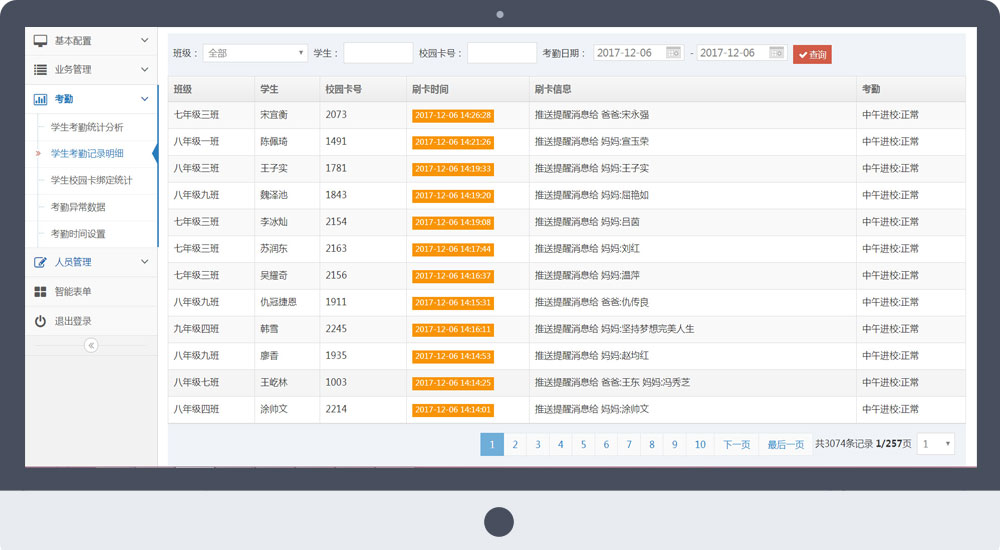
Task: Click the list icon beside 业务管理
Action: click(x=41, y=70)
